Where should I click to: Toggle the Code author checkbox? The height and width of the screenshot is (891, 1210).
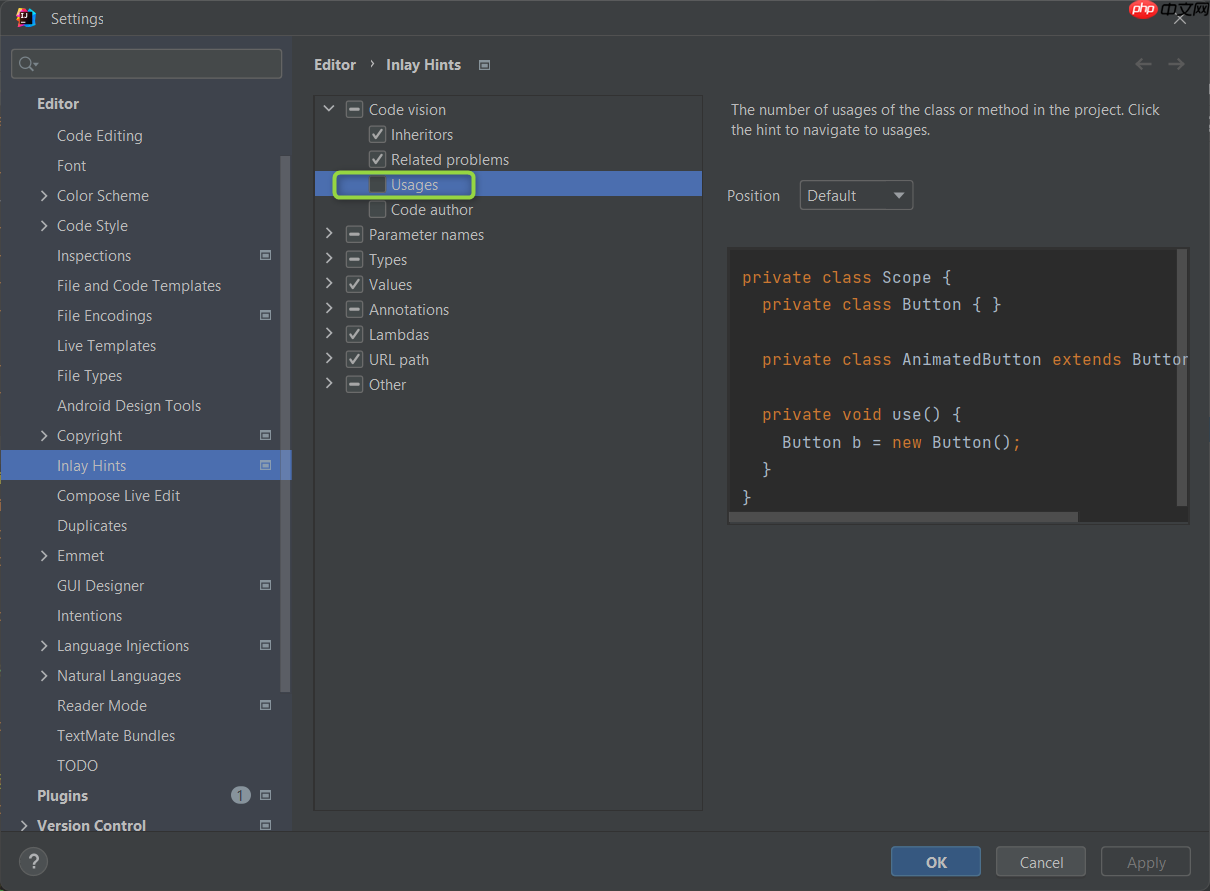tap(377, 210)
